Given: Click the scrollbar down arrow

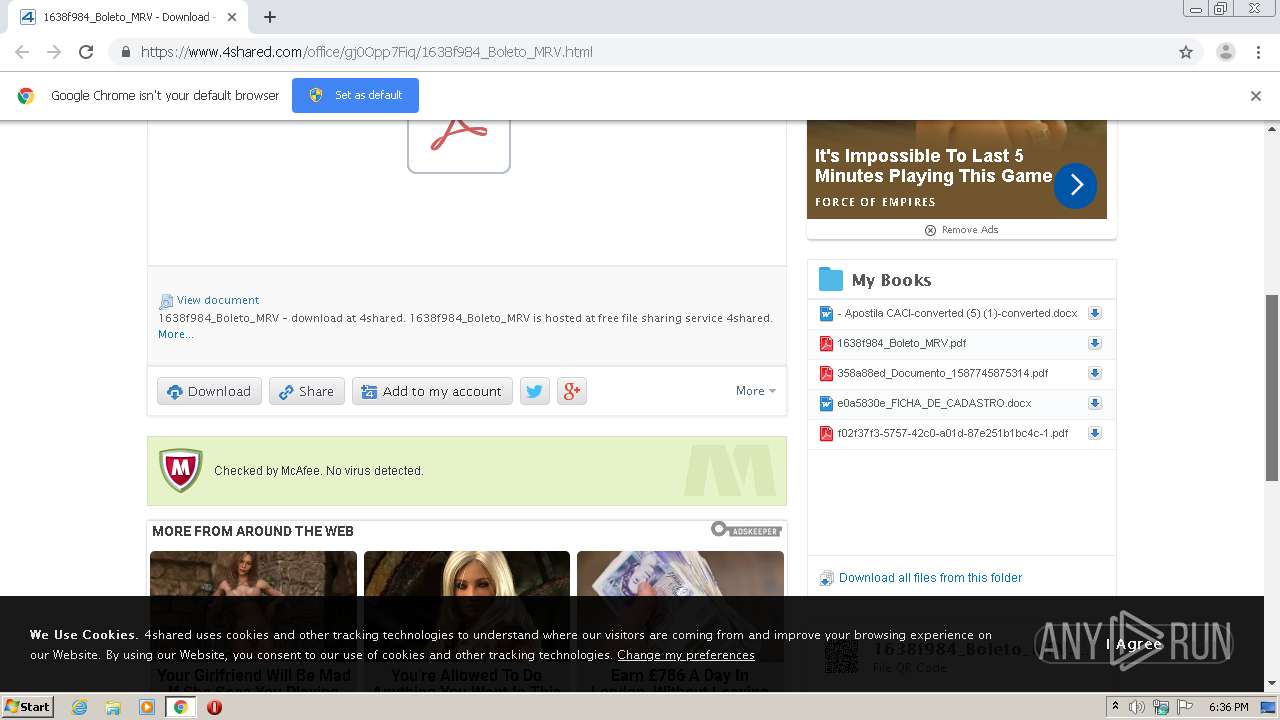Looking at the screenshot, I should (1272, 683).
